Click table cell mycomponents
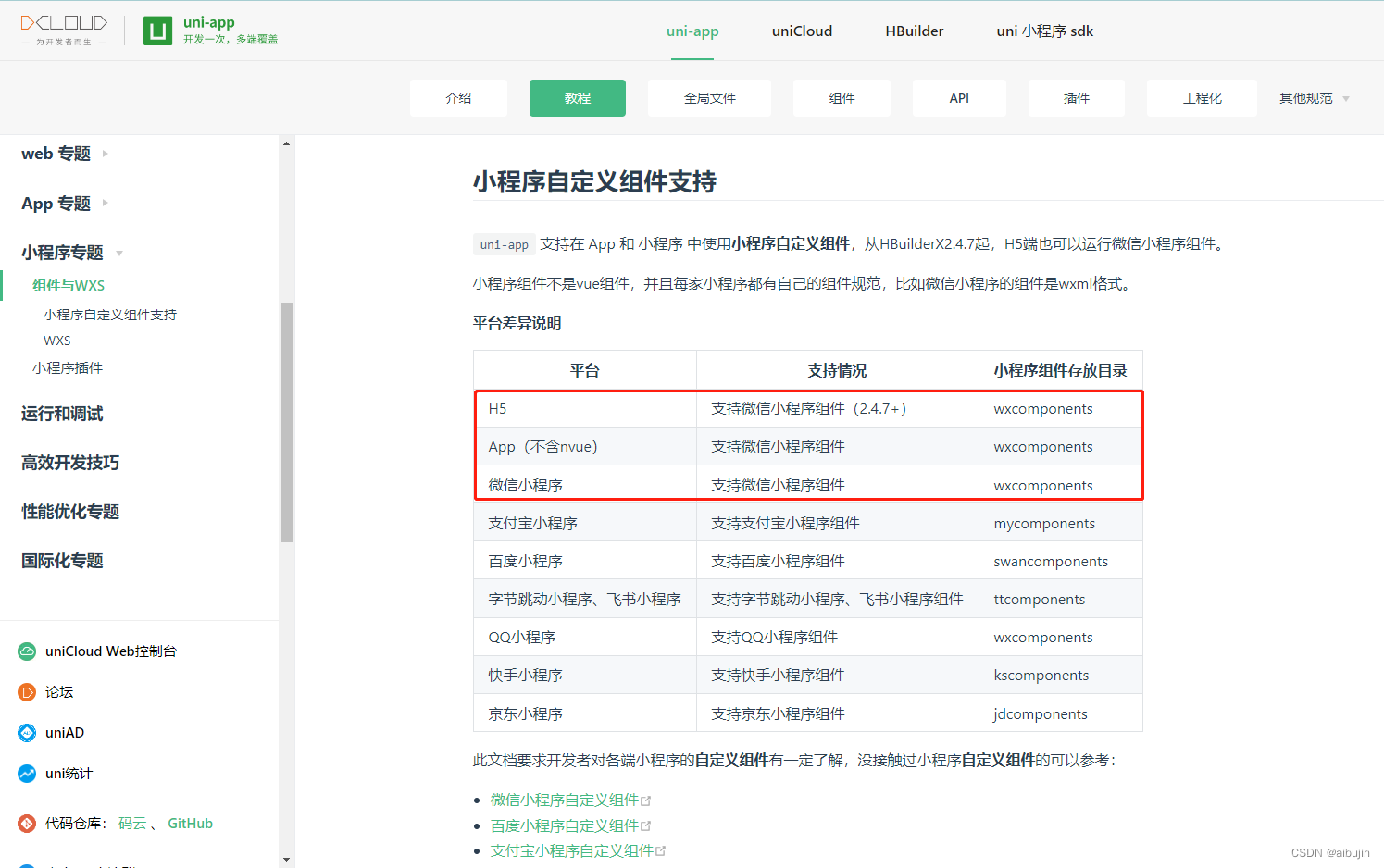 click(x=1061, y=523)
